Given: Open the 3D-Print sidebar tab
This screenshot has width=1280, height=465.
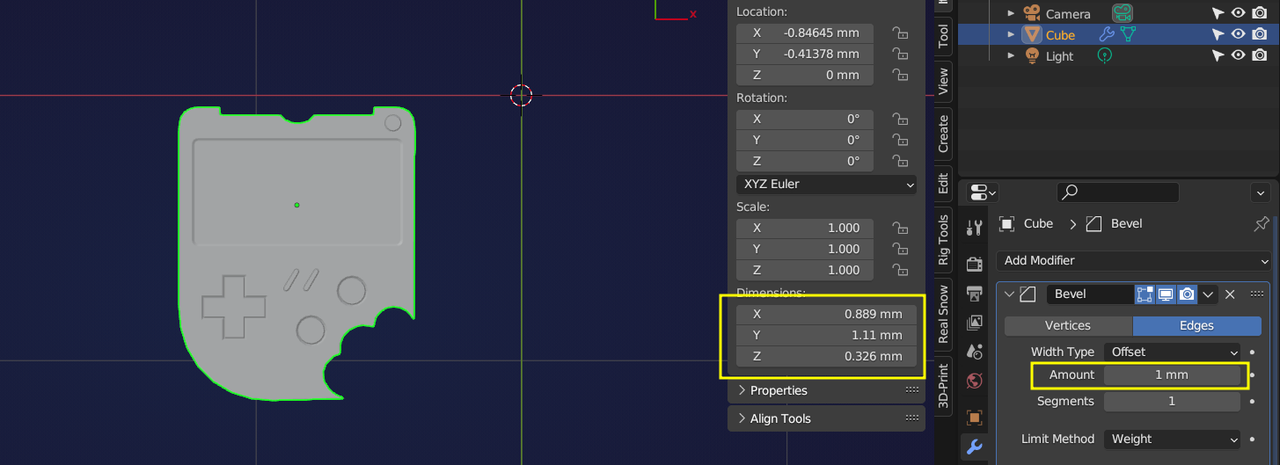Looking at the screenshot, I should pyautogui.click(x=943, y=386).
